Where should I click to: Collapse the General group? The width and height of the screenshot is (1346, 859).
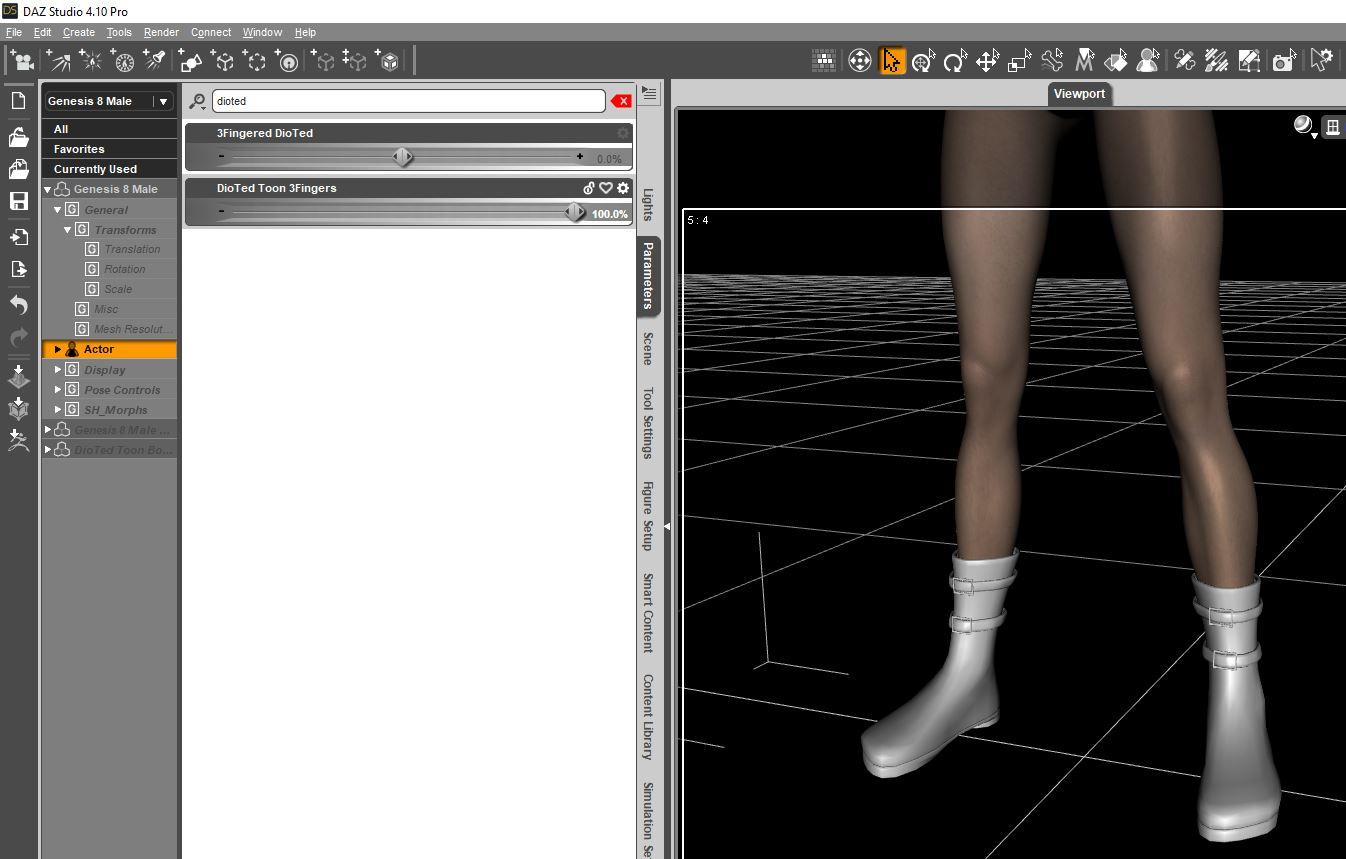tap(58, 210)
